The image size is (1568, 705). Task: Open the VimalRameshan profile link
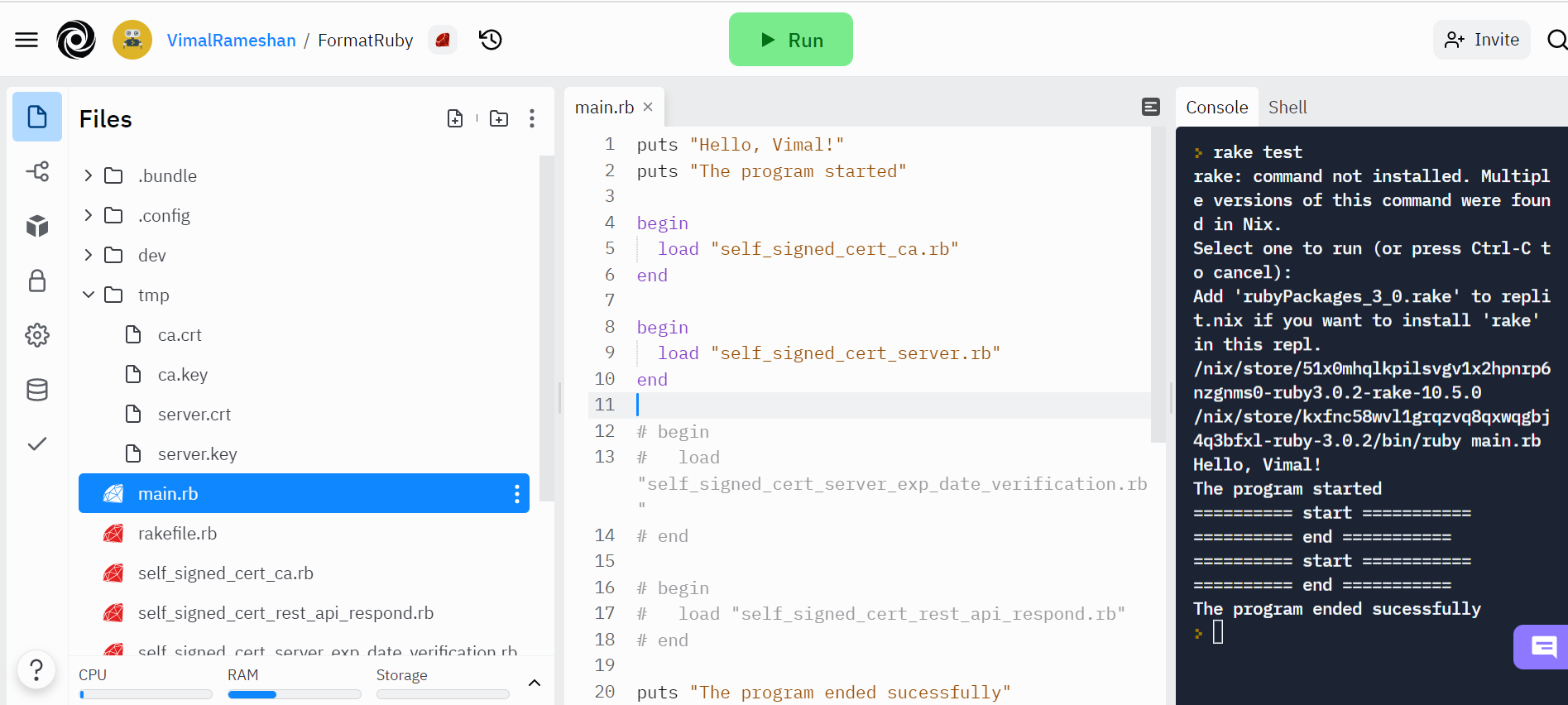coord(231,40)
